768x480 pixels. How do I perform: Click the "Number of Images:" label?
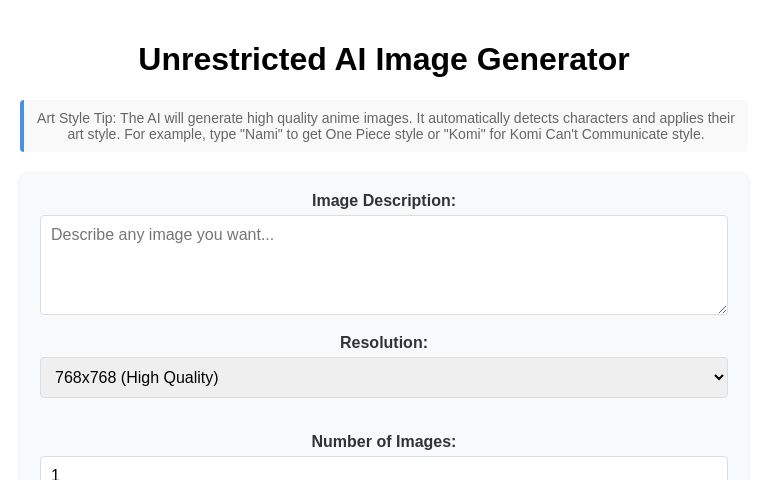384,441
